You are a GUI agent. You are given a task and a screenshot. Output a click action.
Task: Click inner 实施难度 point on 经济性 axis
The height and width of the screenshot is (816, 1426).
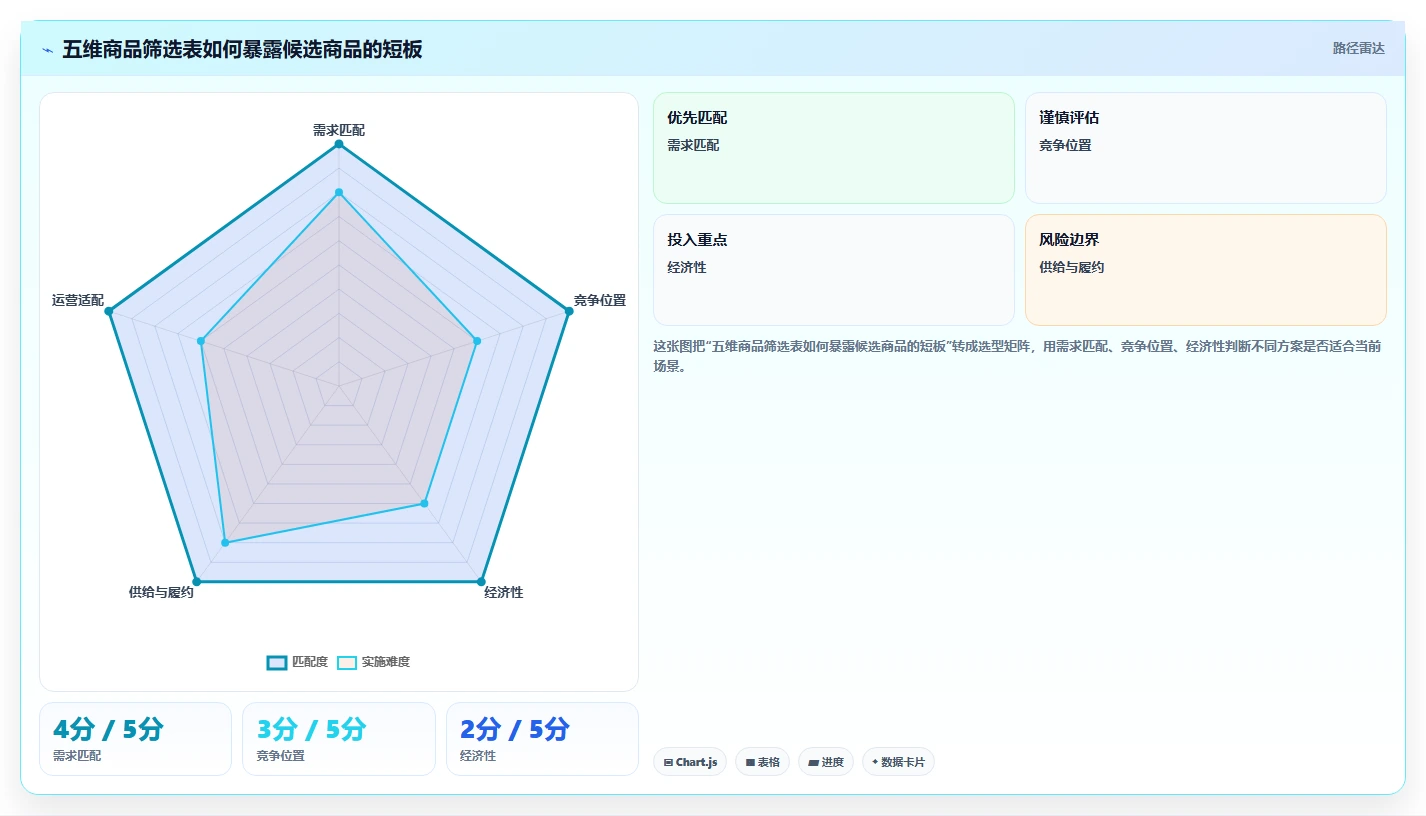pyautogui.click(x=424, y=503)
